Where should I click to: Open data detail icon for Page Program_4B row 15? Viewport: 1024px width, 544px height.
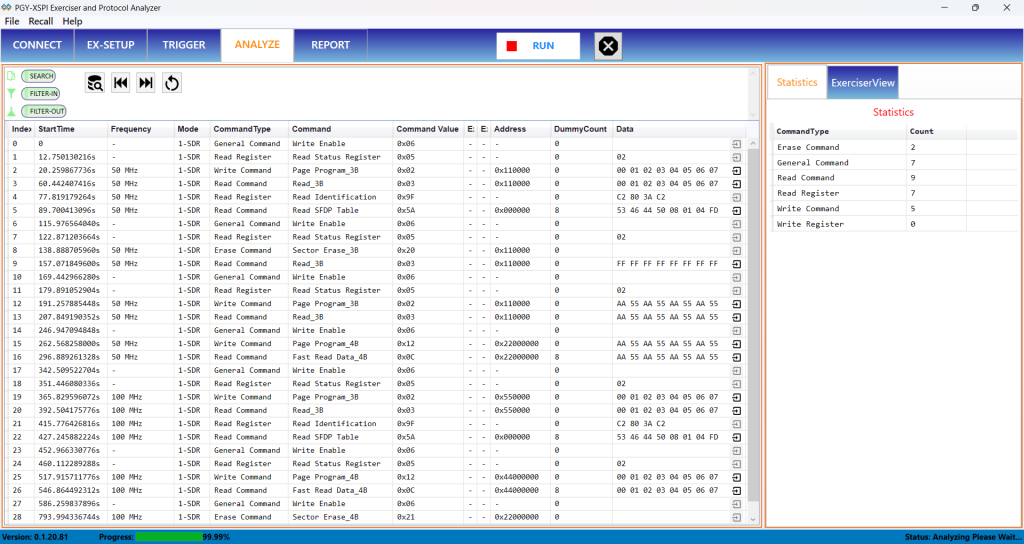(x=737, y=344)
